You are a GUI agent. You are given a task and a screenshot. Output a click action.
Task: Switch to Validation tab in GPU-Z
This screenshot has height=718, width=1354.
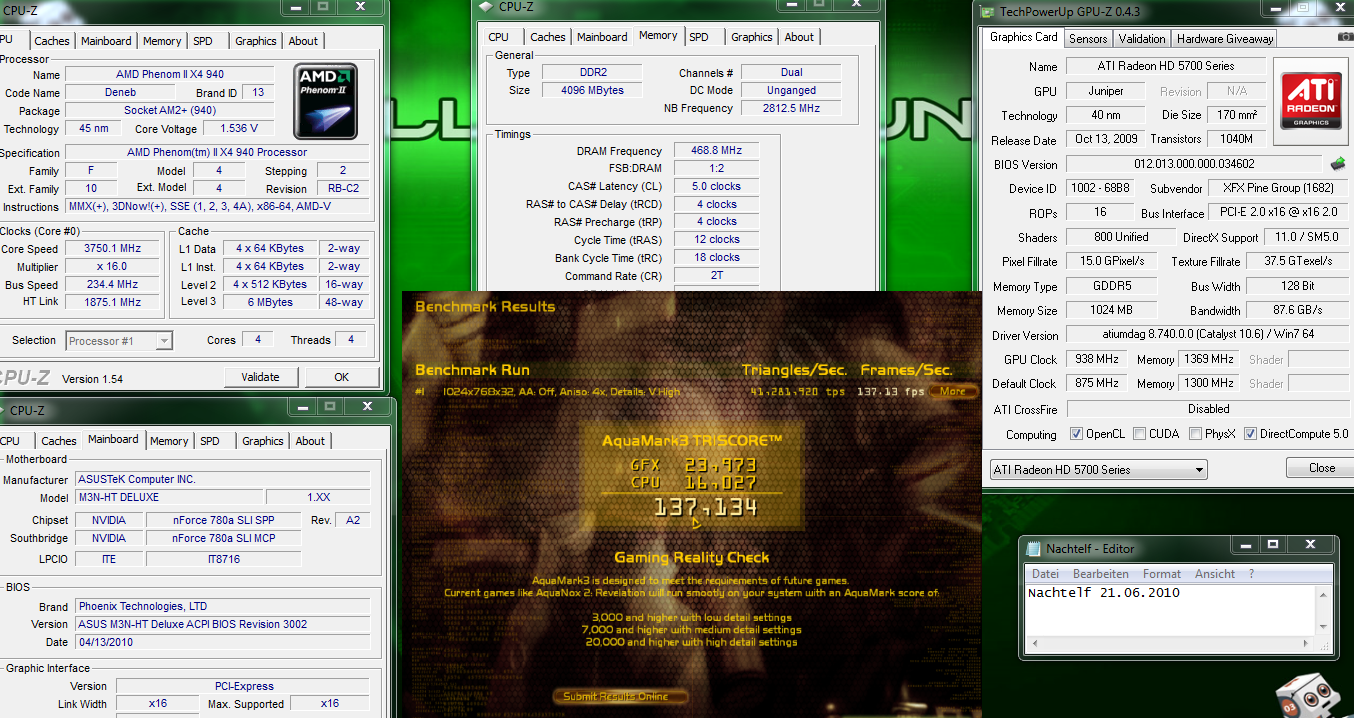(1142, 38)
